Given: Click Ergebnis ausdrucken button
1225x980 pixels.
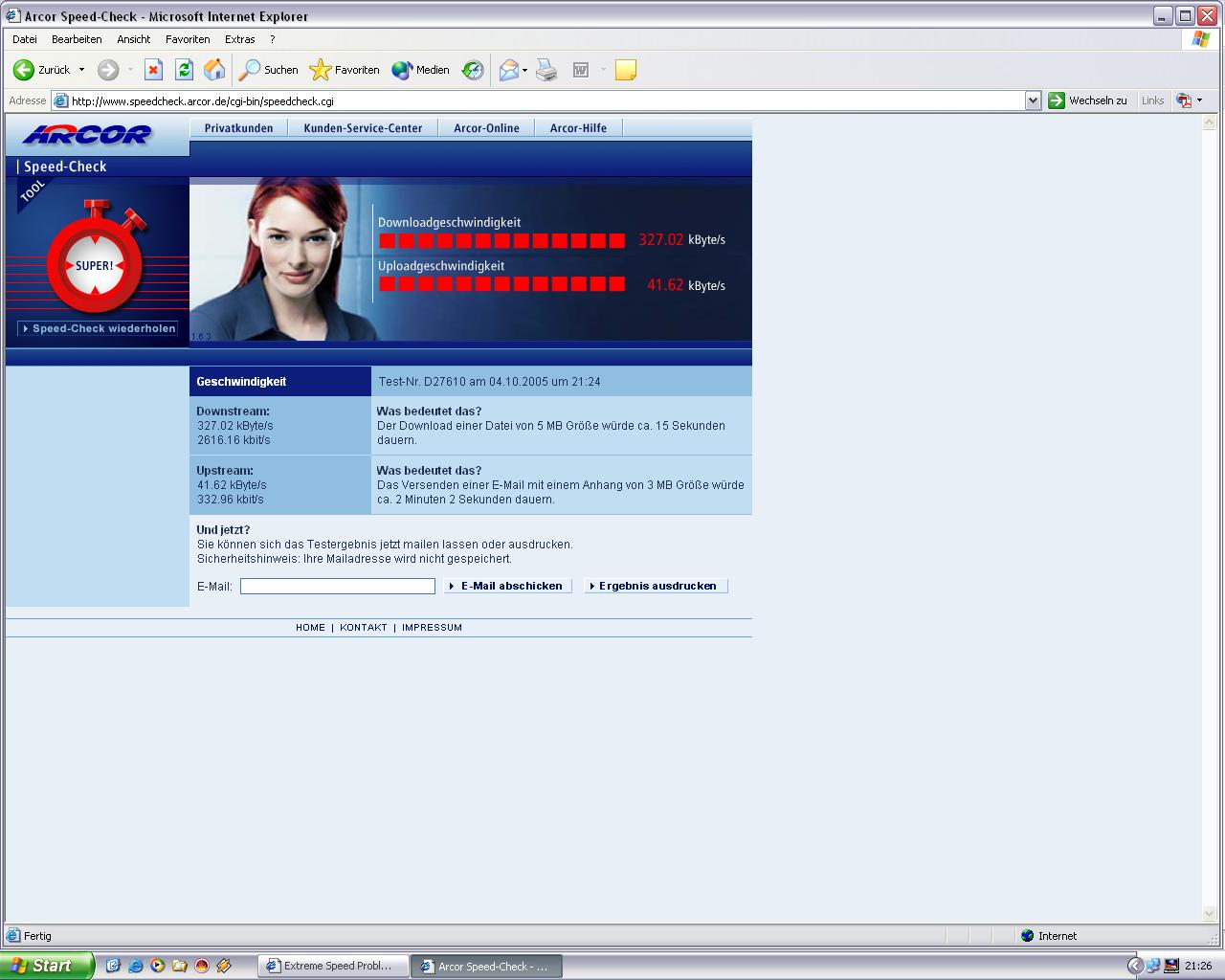Looking at the screenshot, I should point(657,586).
